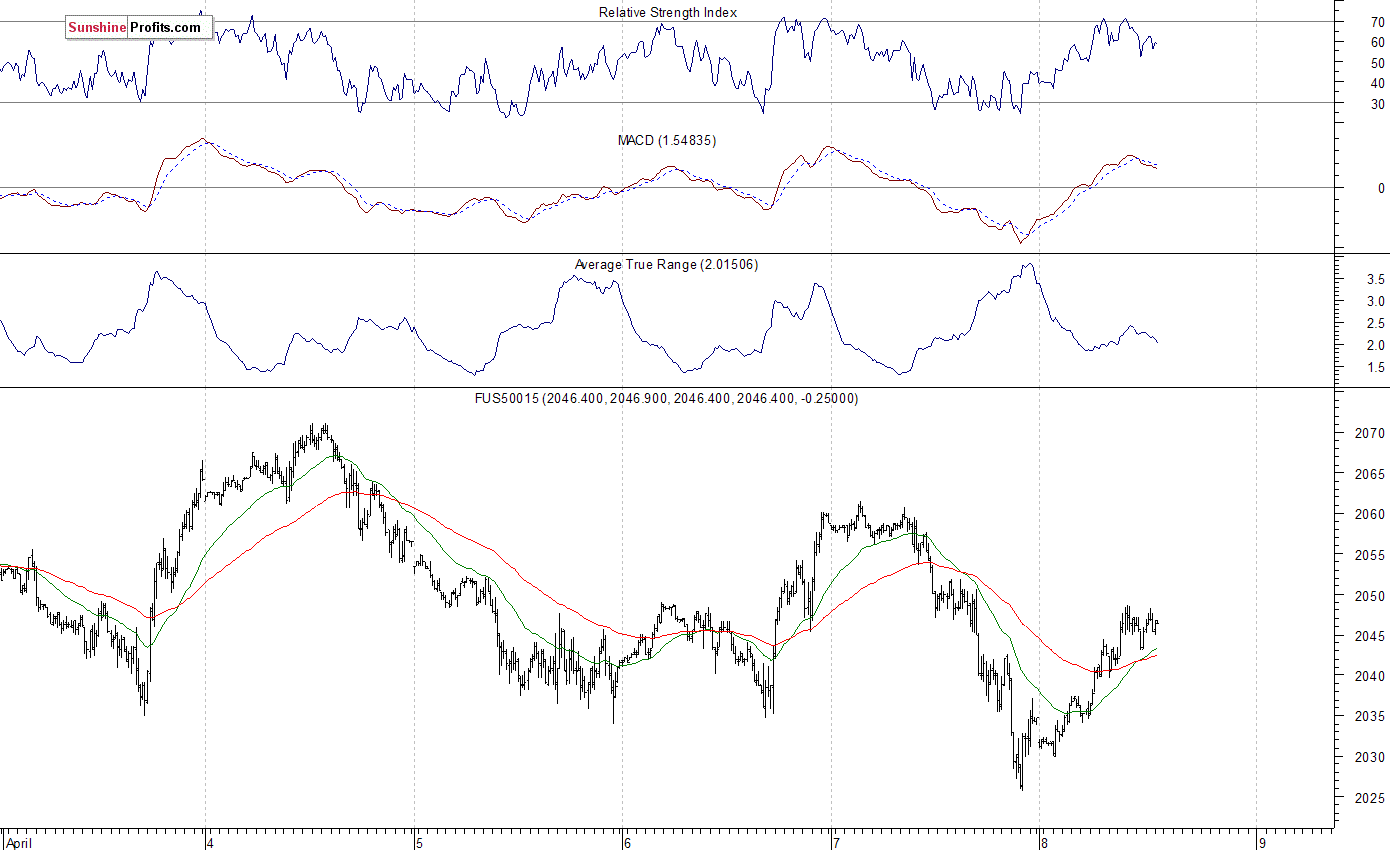Select date axis label 7
The width and height of the screenshot is (1390, 850).
tap(836, 843)
